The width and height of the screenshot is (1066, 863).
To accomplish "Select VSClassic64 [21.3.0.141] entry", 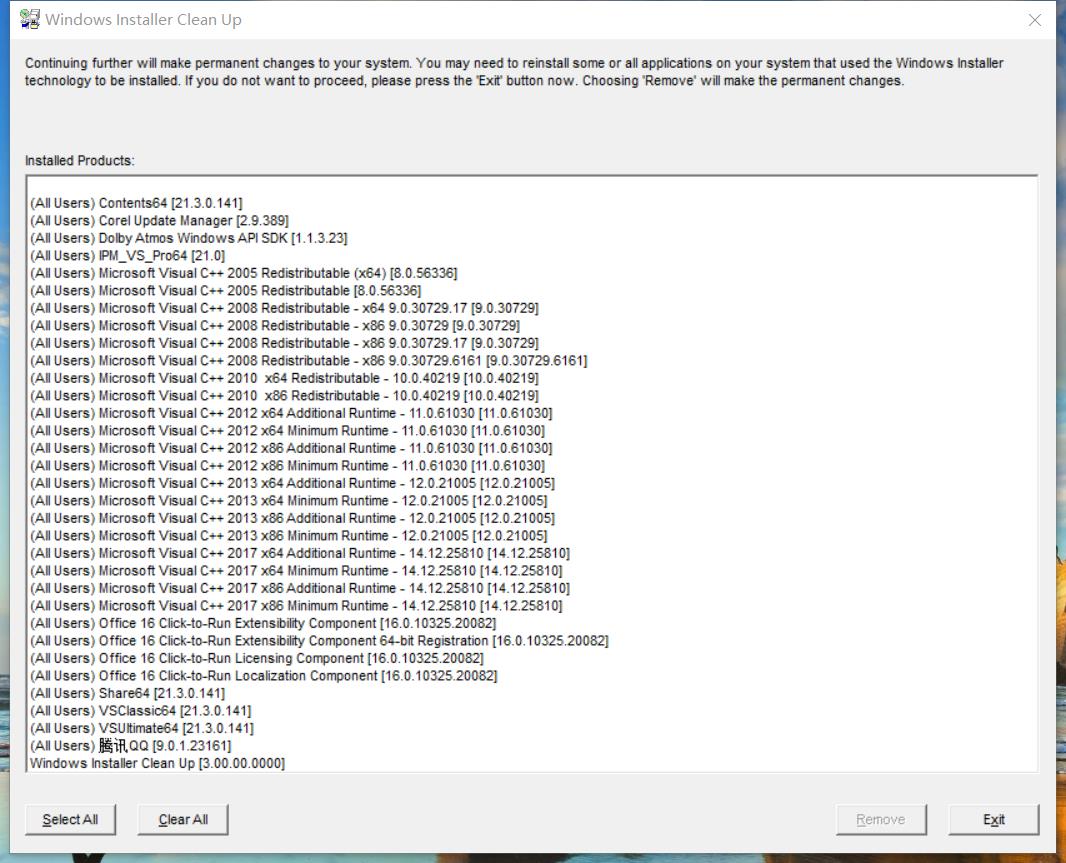I will click(141, 711).
